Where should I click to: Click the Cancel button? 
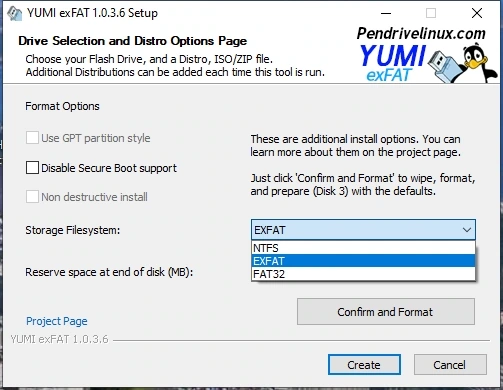click(x=450, y=365)
